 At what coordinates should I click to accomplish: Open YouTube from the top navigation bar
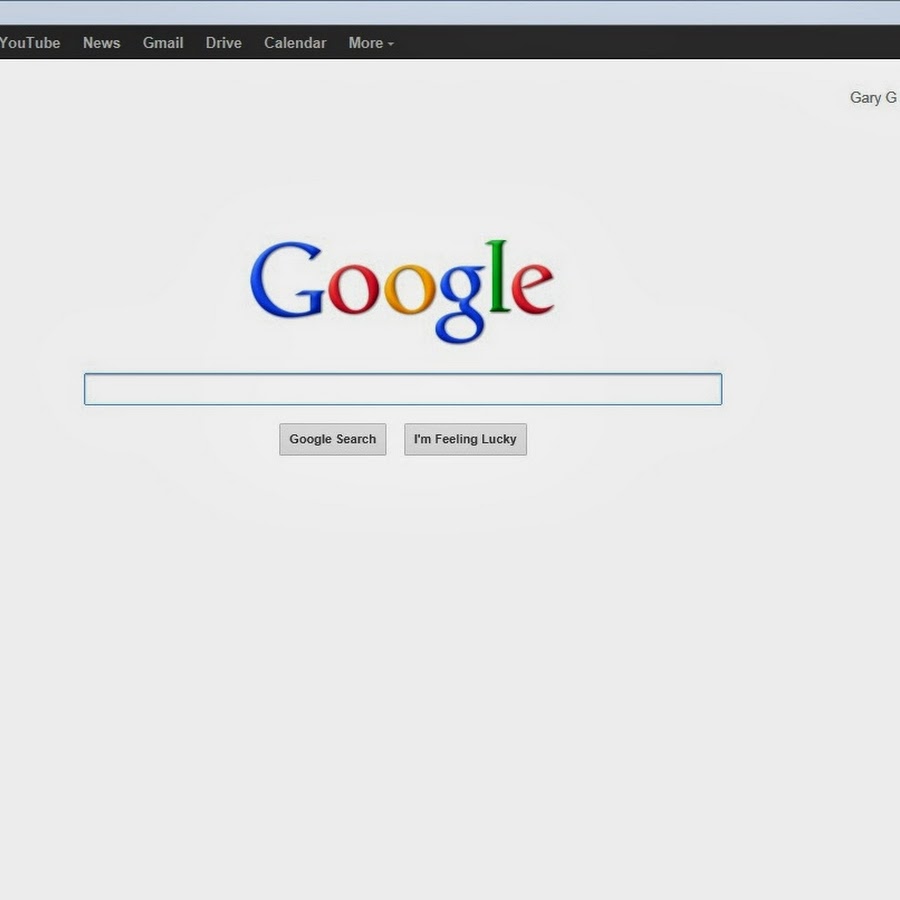point(30,43)
